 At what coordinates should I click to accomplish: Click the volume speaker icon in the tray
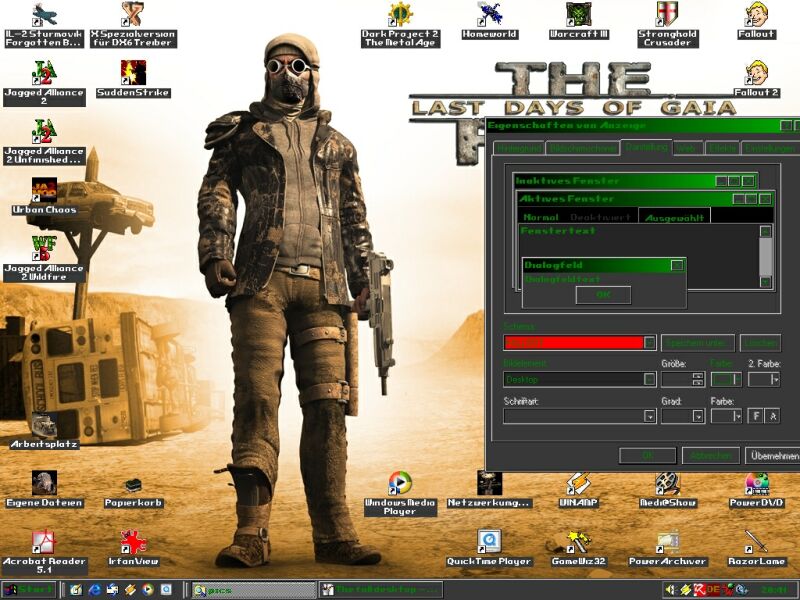tap(671, 590)
